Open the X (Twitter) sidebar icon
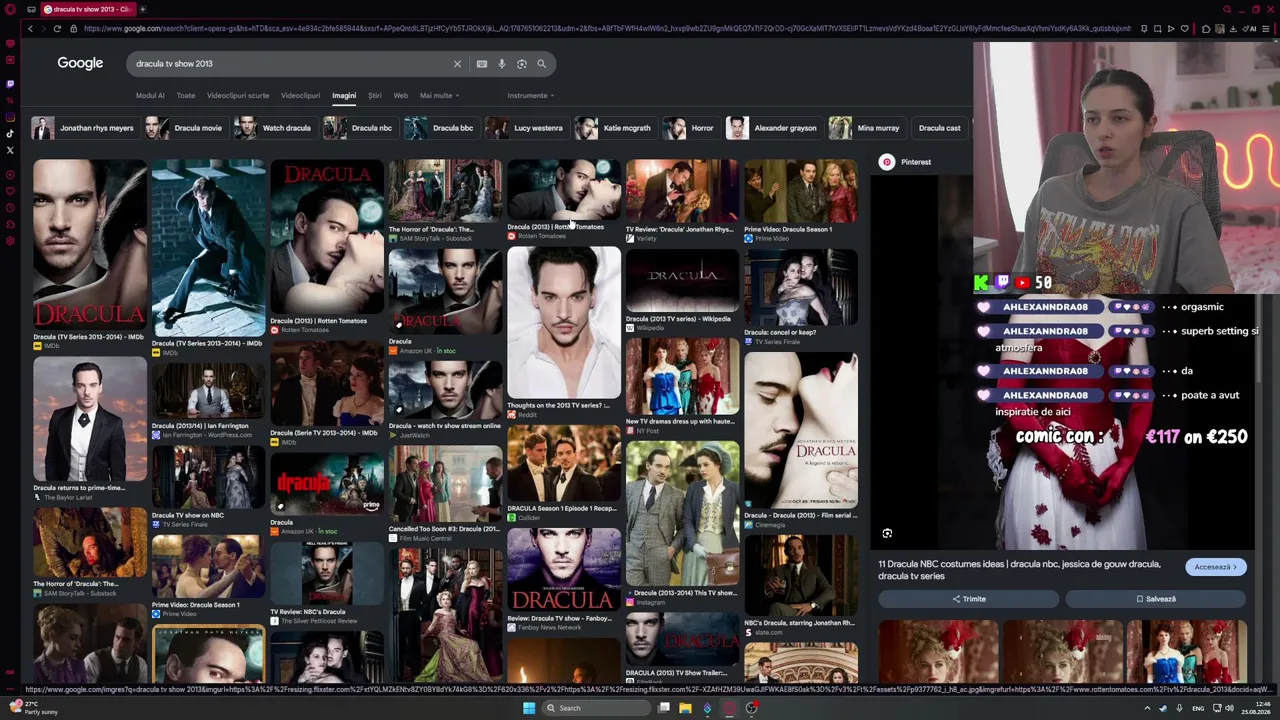 pyautogui.click(x=10, y=150)
